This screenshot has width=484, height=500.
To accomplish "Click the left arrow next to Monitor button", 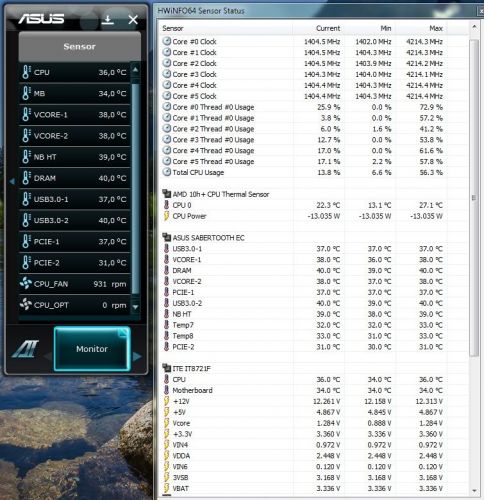I will click(x=48, y=357).
